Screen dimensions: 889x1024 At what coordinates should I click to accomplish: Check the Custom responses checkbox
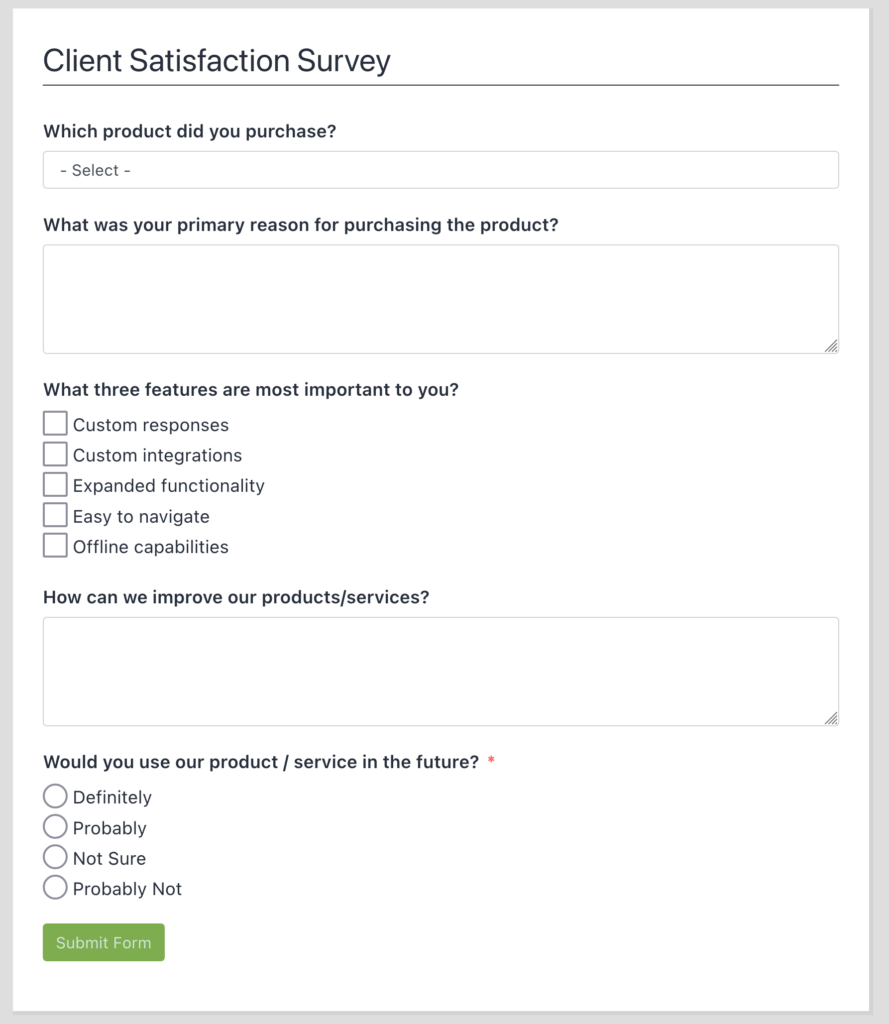pyautogui.click(x=55, y=423)
